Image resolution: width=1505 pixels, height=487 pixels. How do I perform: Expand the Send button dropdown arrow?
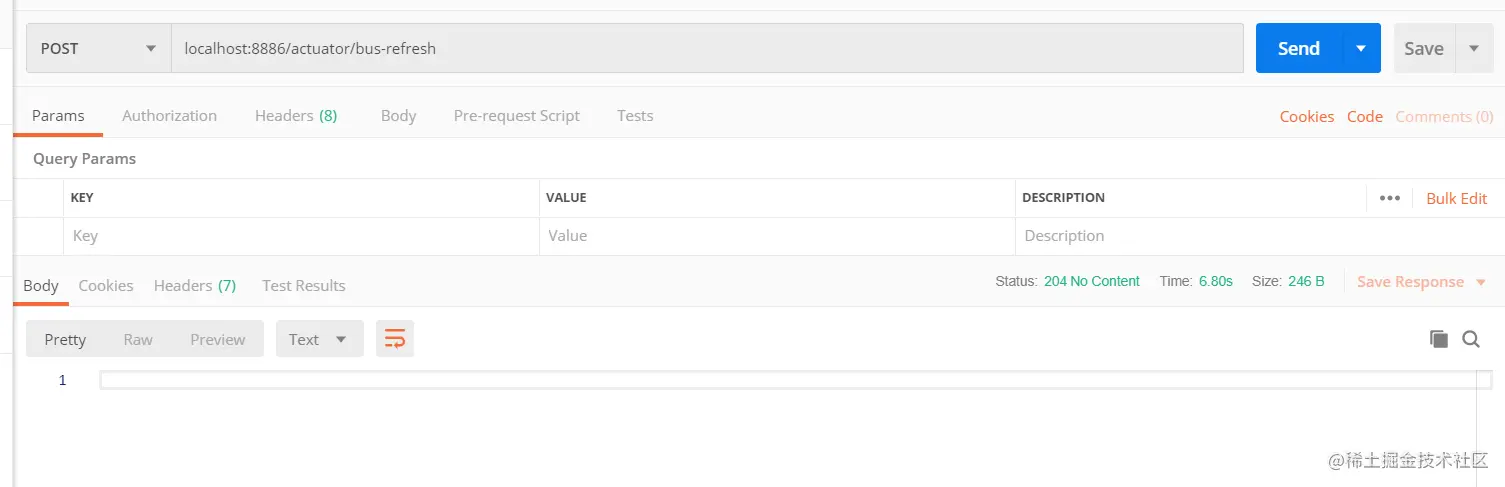pos(1361,48)
